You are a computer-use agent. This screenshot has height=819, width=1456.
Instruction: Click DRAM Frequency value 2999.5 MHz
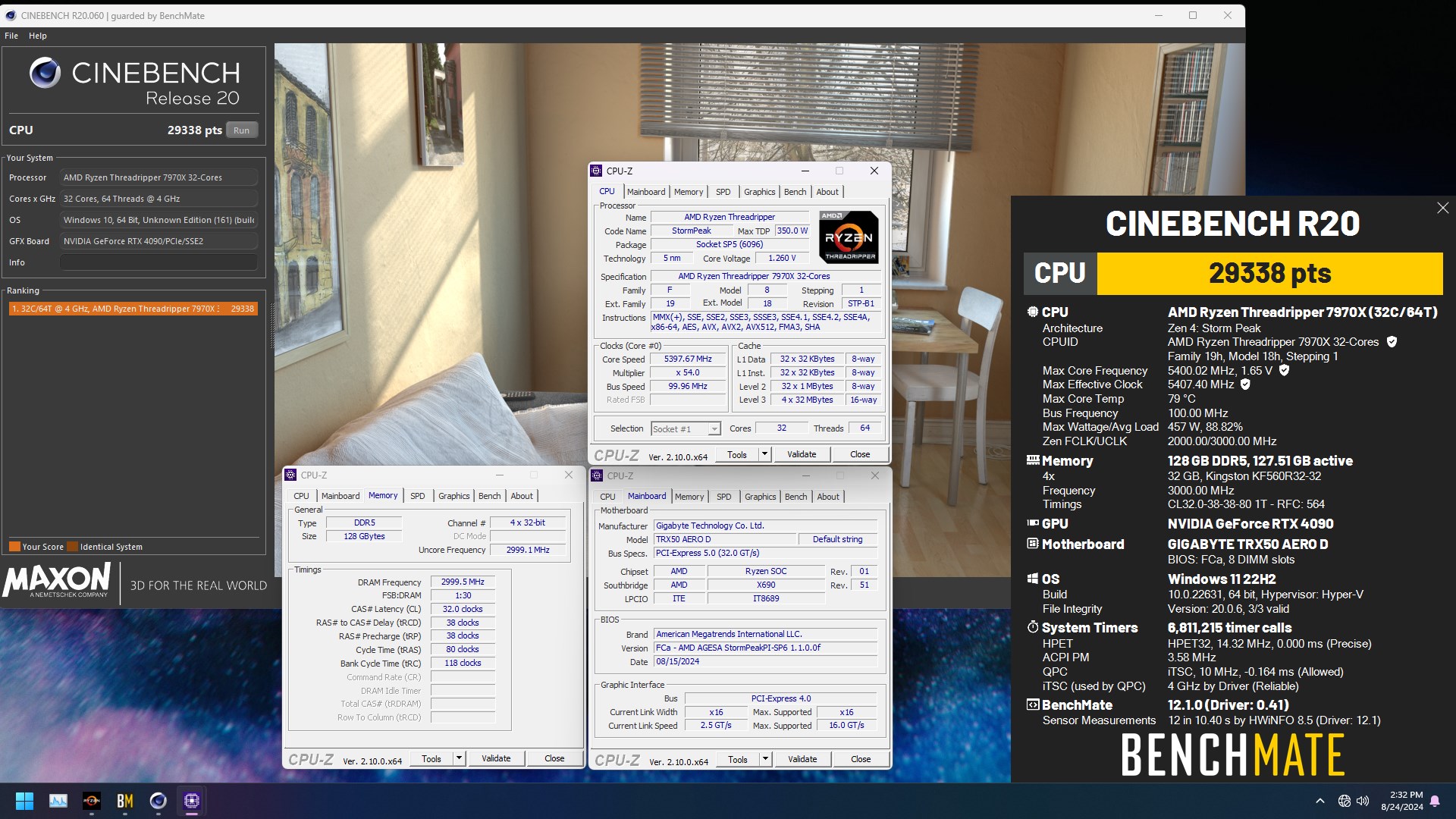pos(463,582)
